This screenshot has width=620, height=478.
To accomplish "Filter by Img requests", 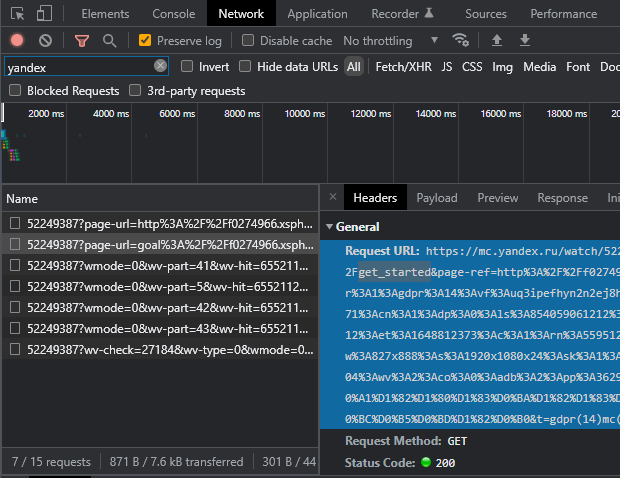I will coord(502,67).
